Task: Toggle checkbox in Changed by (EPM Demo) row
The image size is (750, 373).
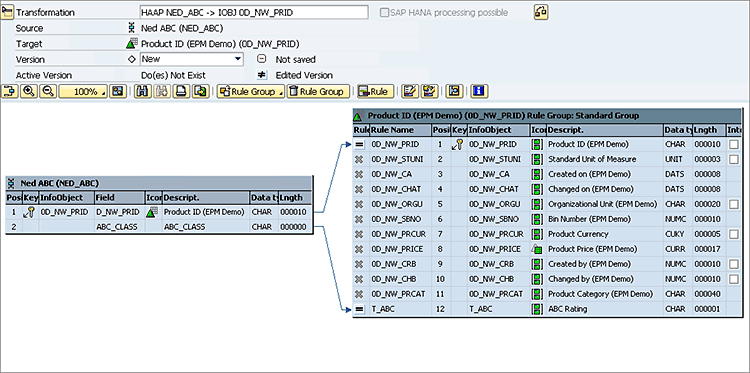Action: pos(733,279)
